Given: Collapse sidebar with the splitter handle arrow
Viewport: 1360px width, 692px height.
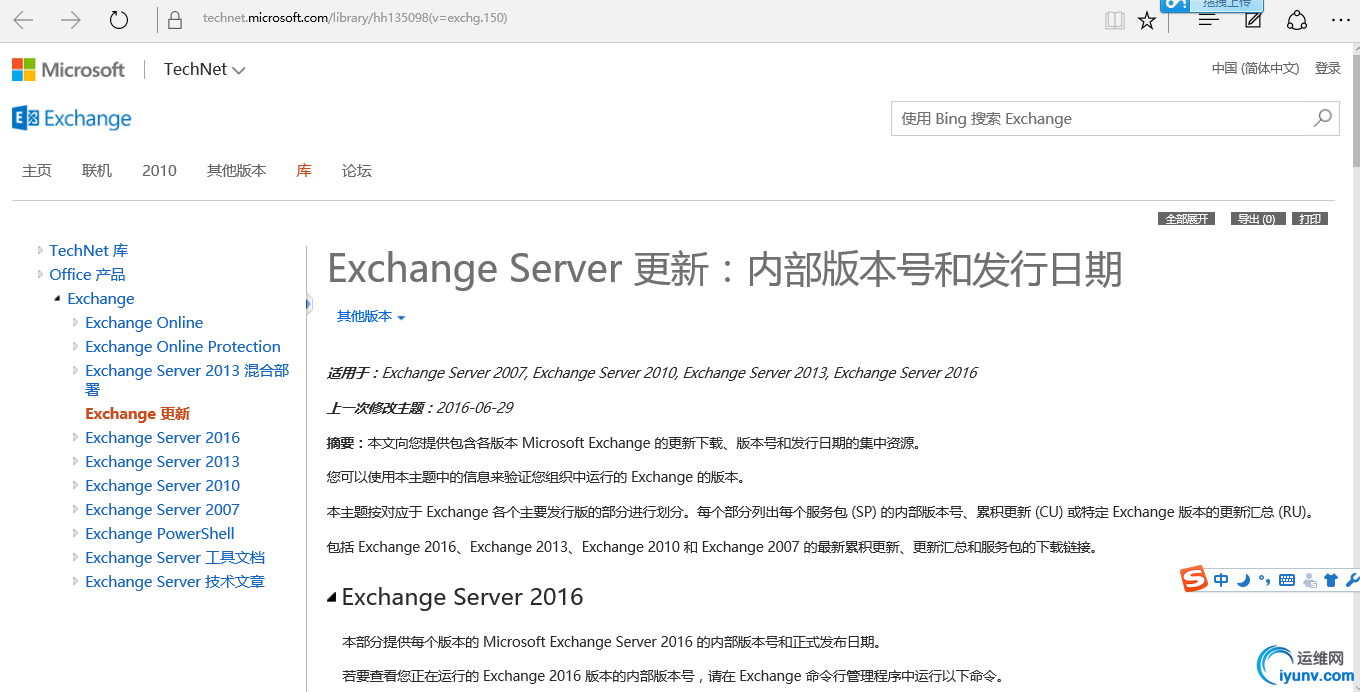Looking at the screenshot, I should coord(308,303).
